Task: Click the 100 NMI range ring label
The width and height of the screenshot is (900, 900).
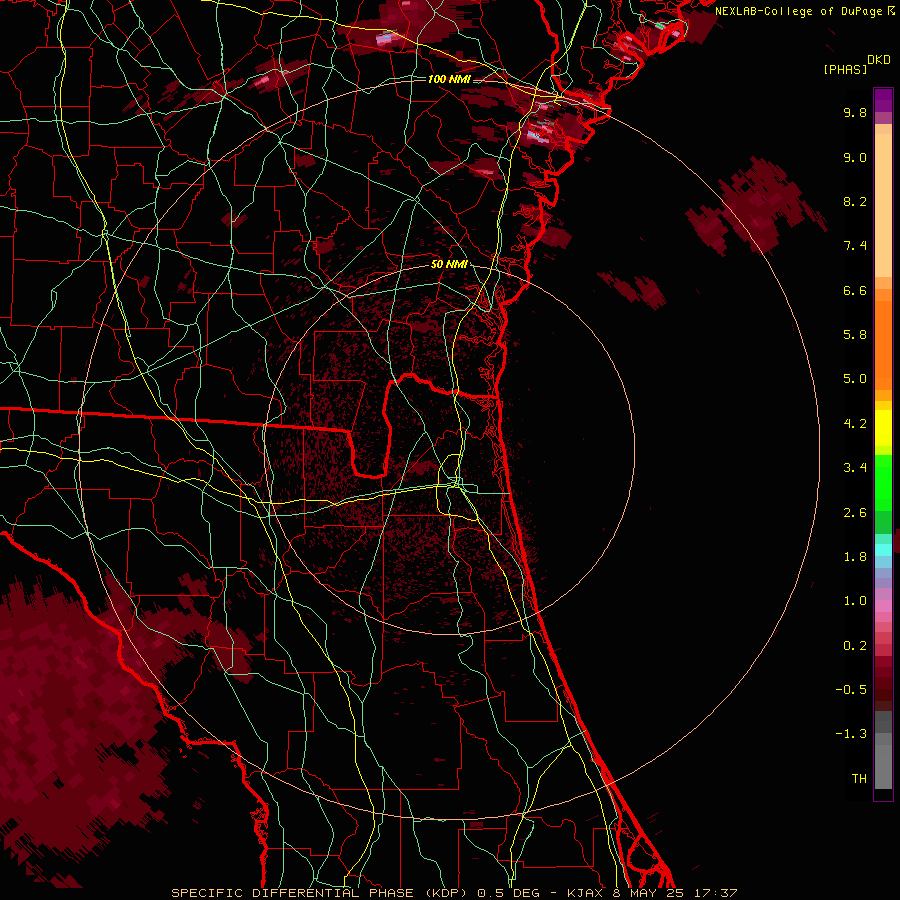Action: 449,79
